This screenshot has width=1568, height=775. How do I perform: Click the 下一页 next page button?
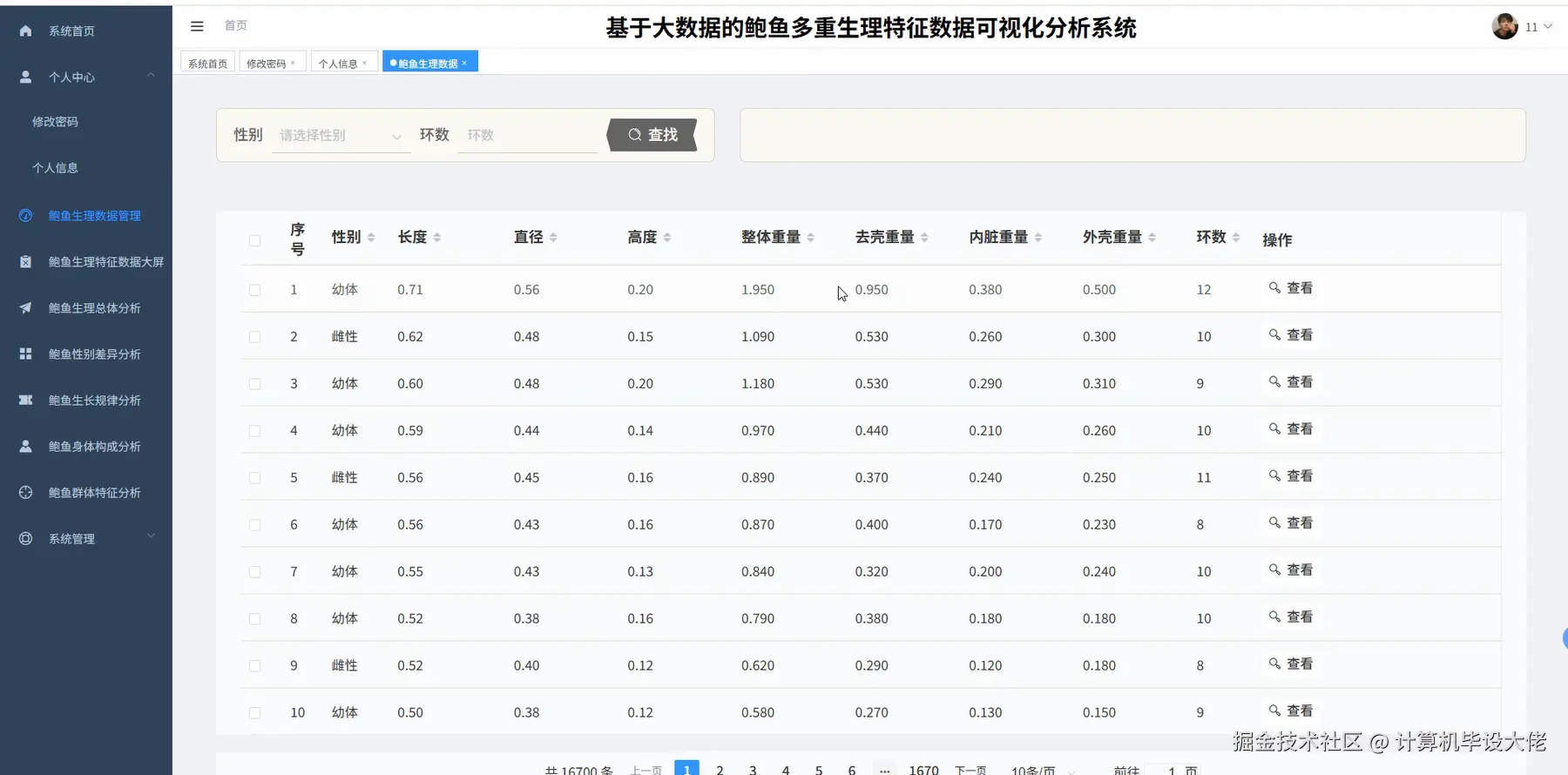click(x=970, y=770)
